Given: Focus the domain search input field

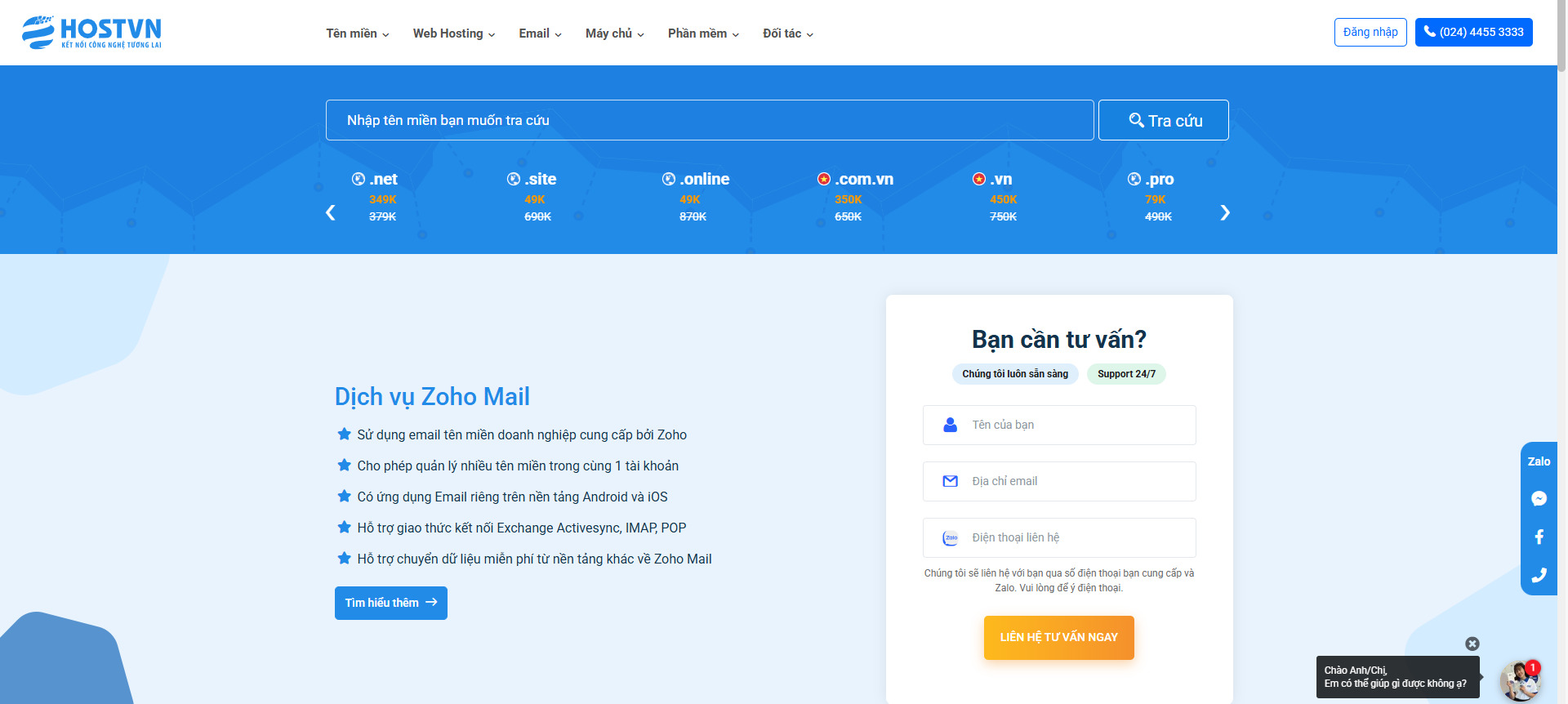Looking at the screenshot, I should pos(710,120).
